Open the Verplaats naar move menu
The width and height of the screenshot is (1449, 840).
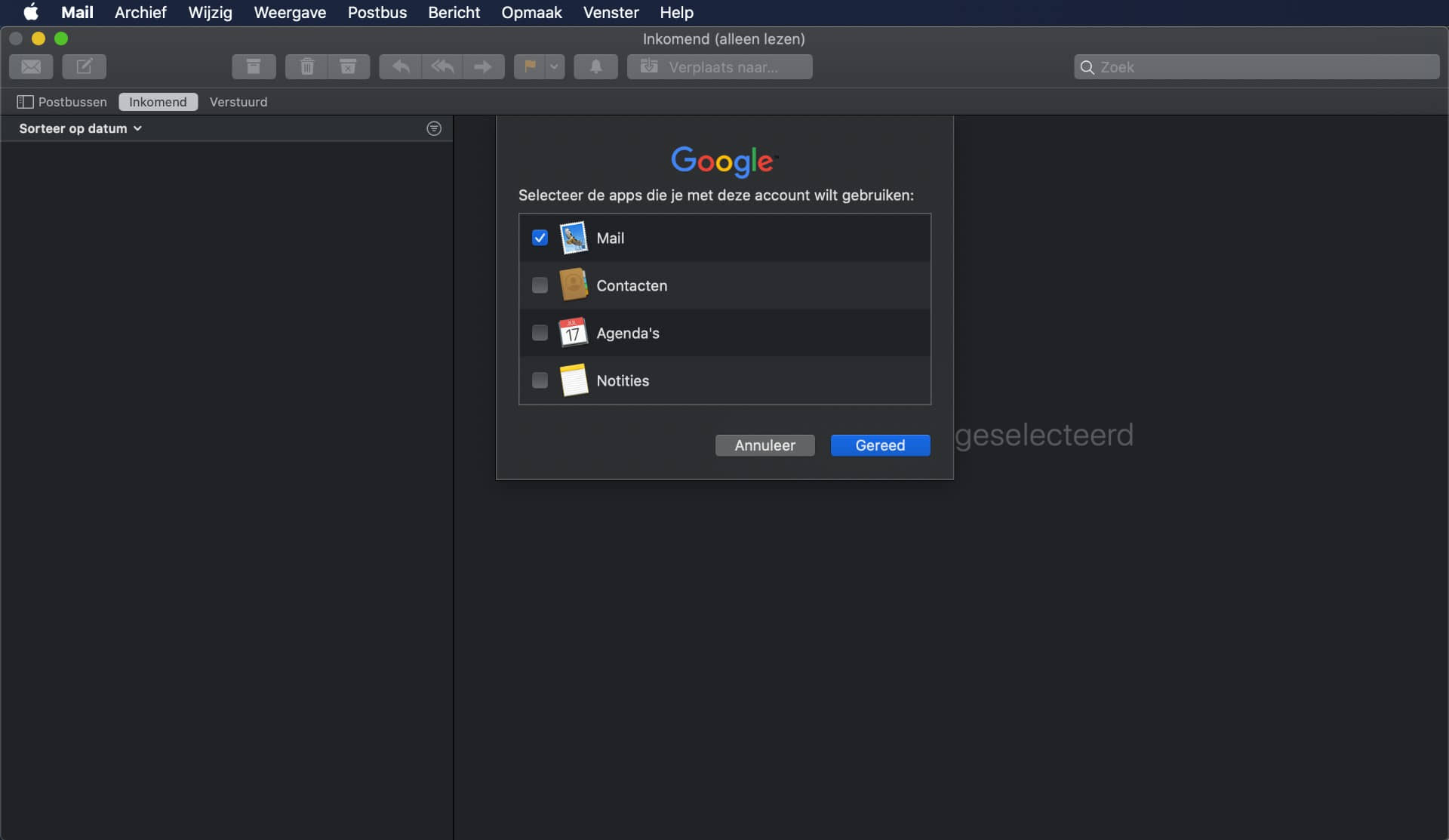coord(719,66)
